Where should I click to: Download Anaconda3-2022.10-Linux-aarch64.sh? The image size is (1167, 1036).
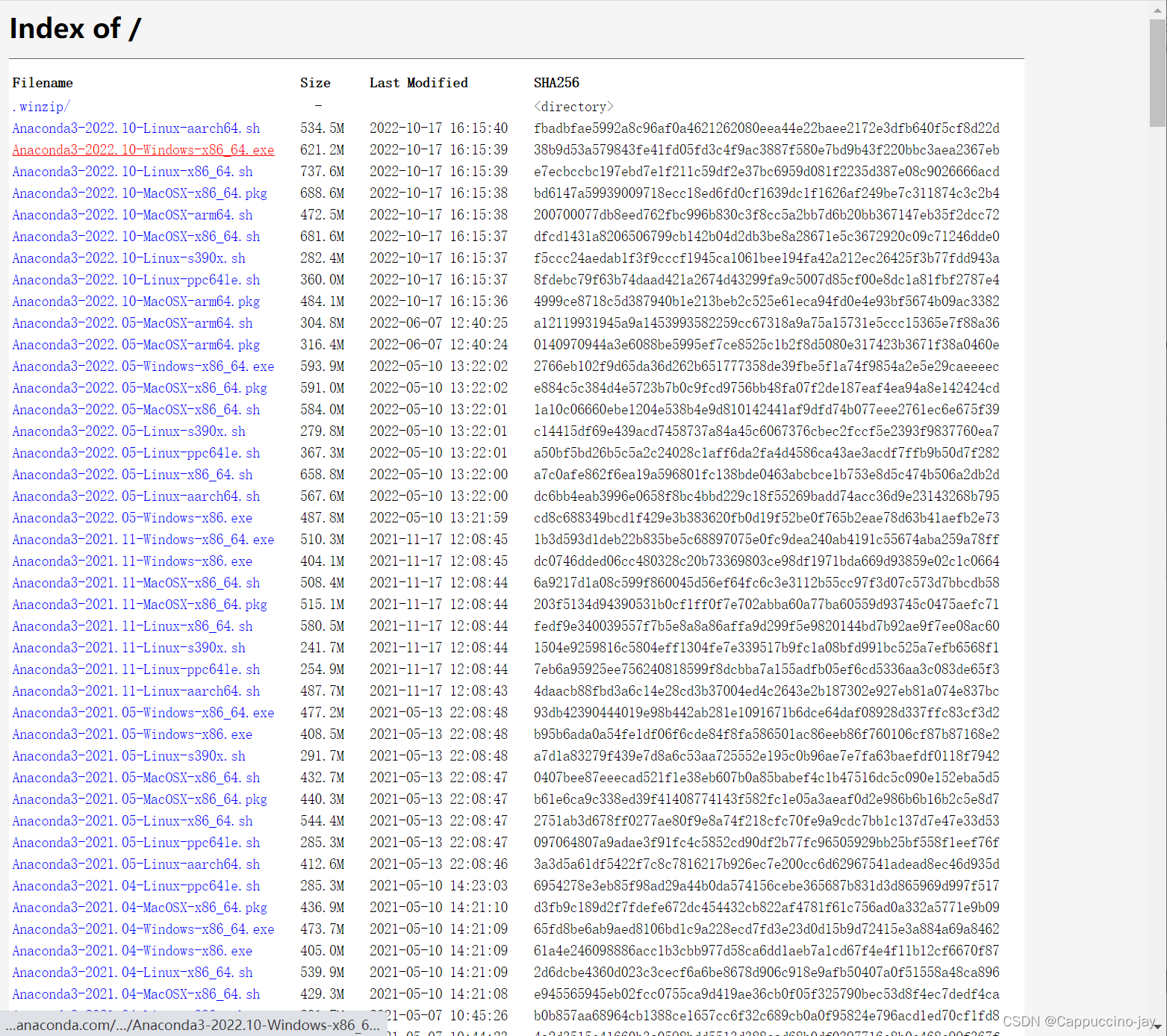coord(136,128)
